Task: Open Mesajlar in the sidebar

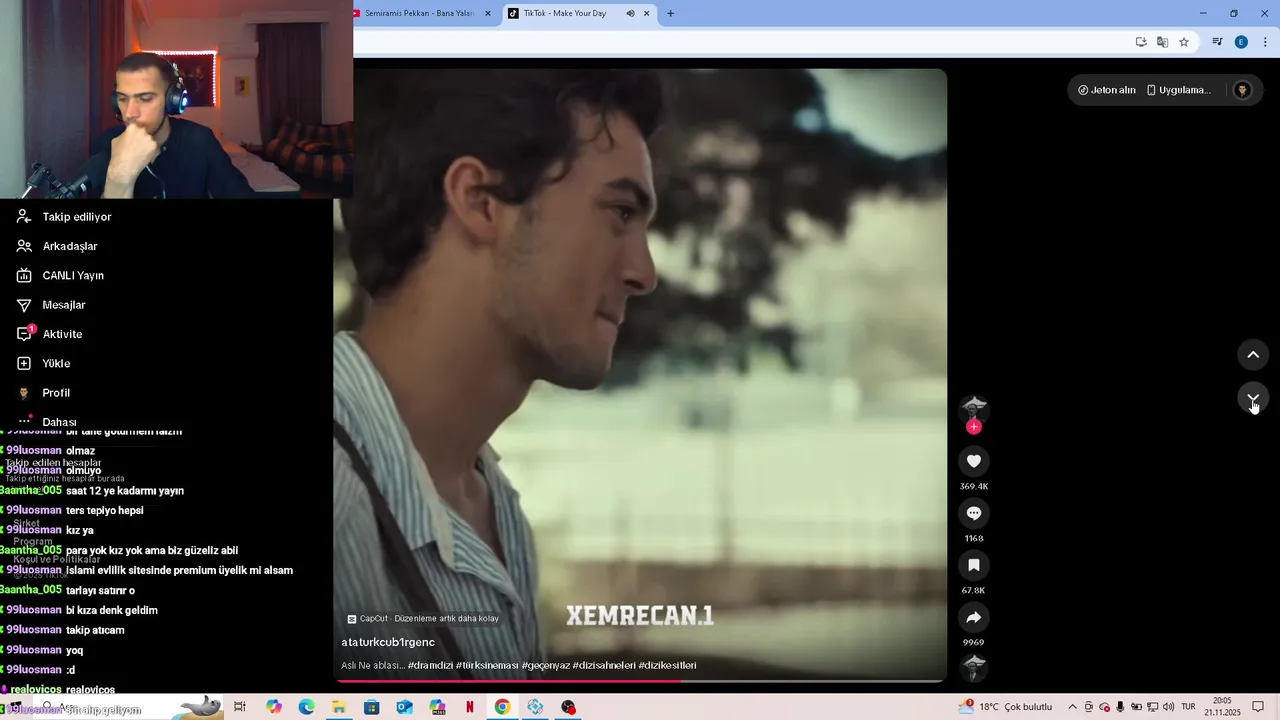Action: 64,305
